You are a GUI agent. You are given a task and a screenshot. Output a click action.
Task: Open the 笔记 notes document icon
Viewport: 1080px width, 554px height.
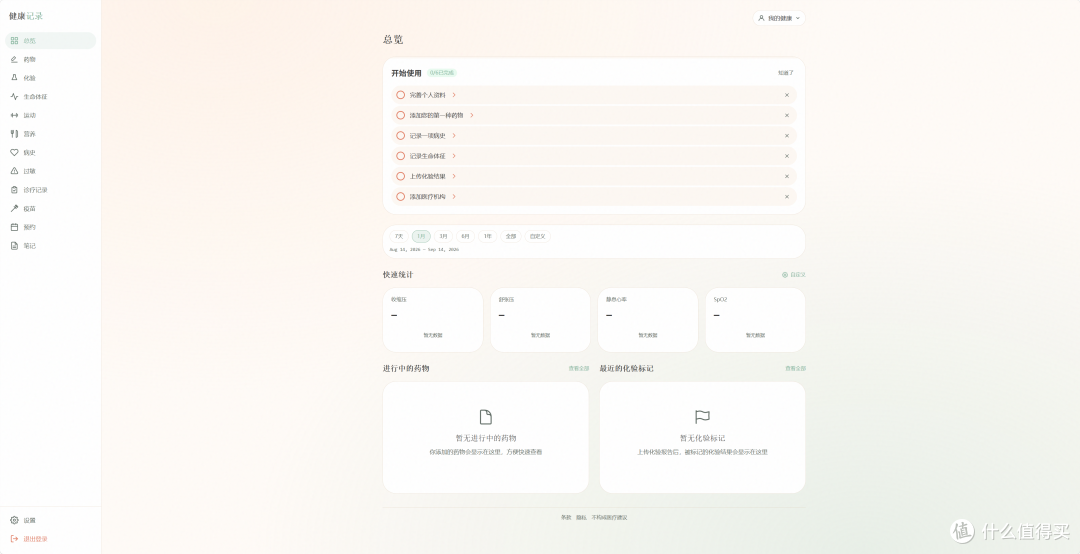coord(14,245)
